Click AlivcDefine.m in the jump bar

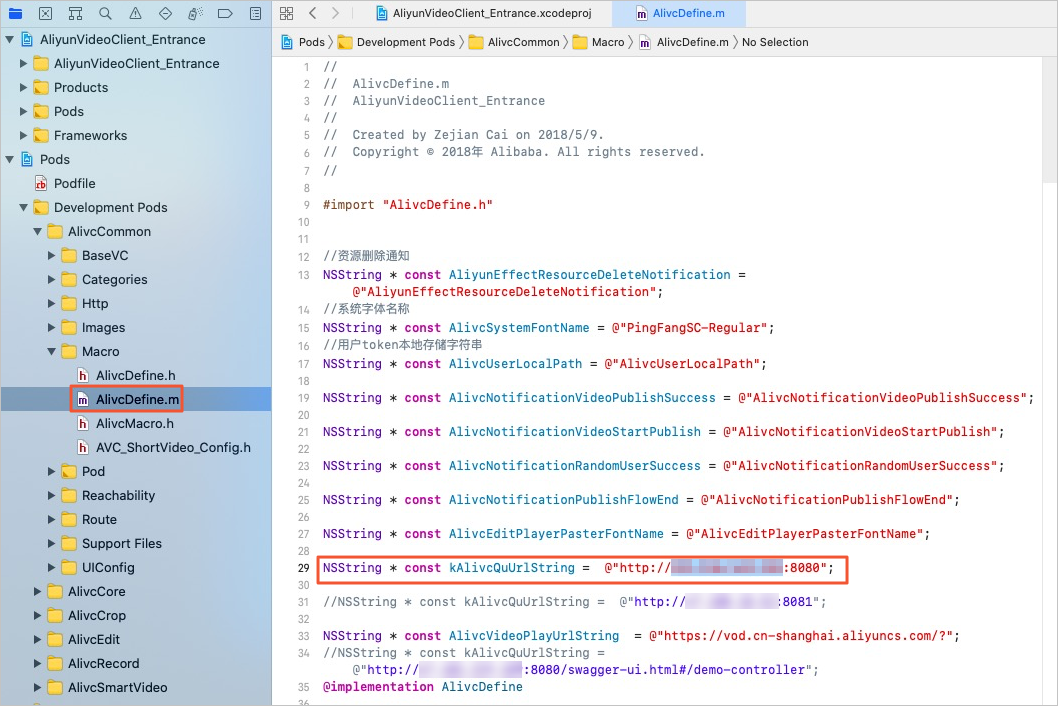pos(684,42)
